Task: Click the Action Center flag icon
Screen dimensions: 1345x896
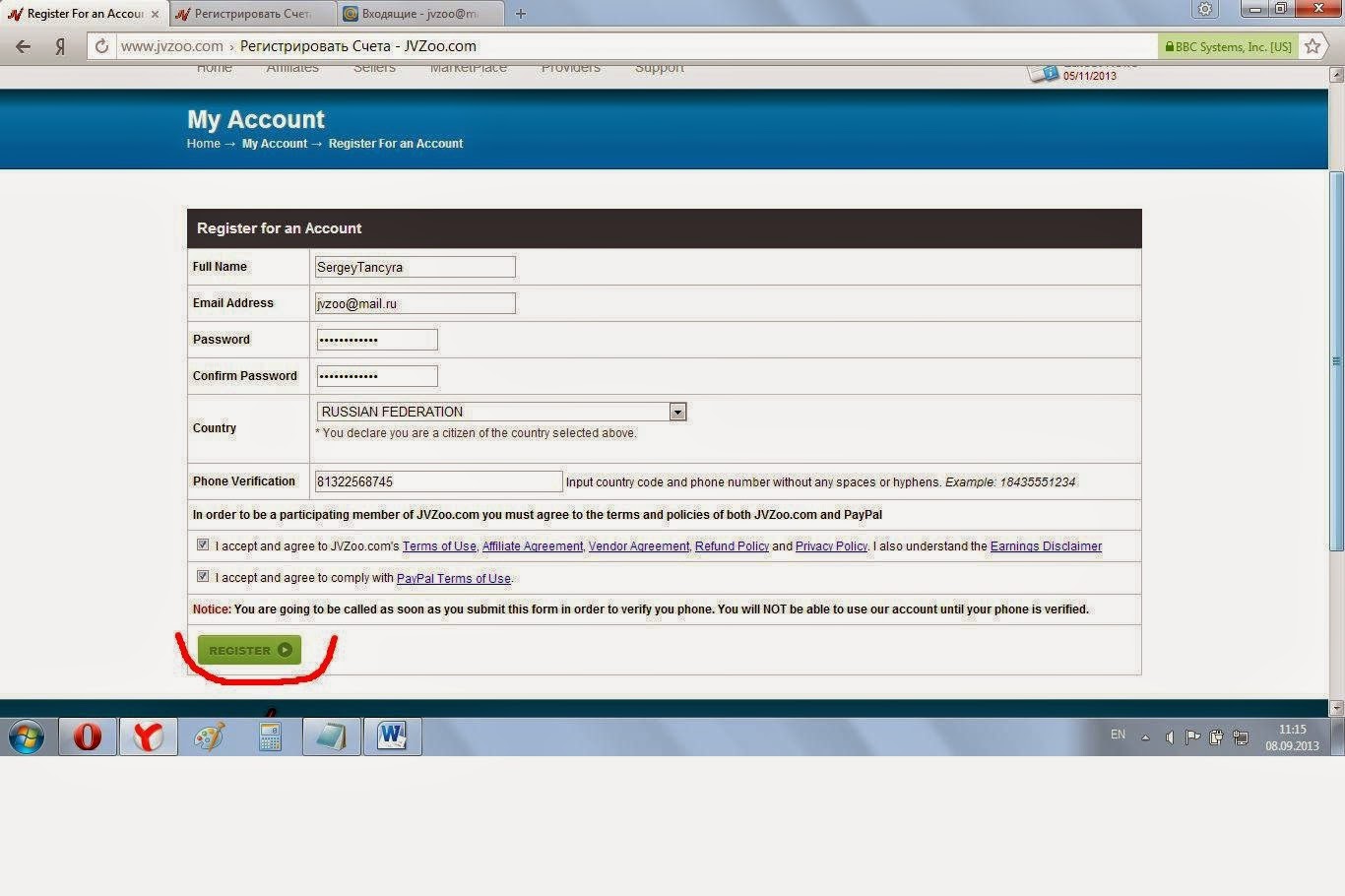Action: (x=1192, y=737)
